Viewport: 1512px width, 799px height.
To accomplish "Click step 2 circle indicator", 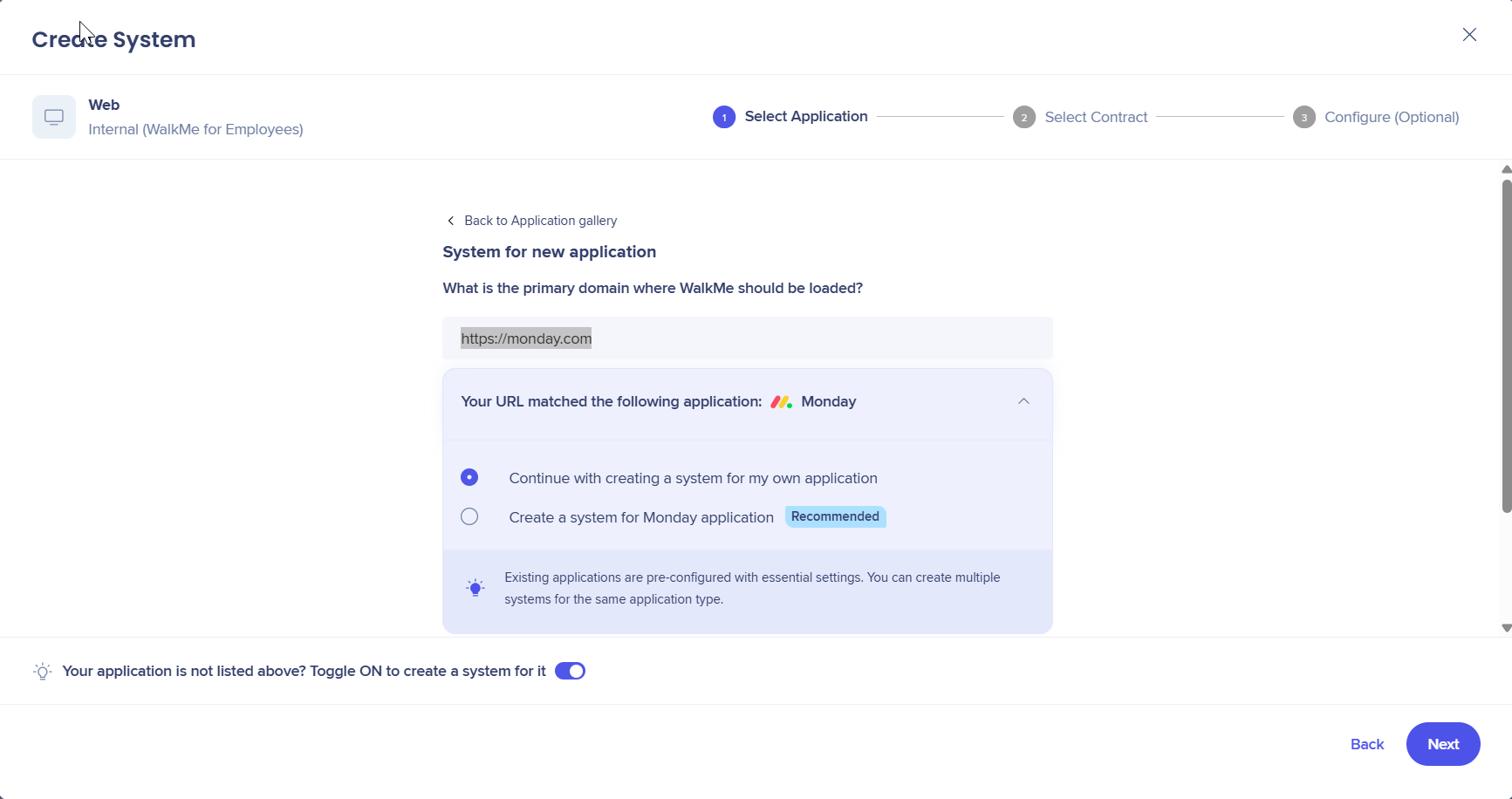I will tap(1023, 117).
